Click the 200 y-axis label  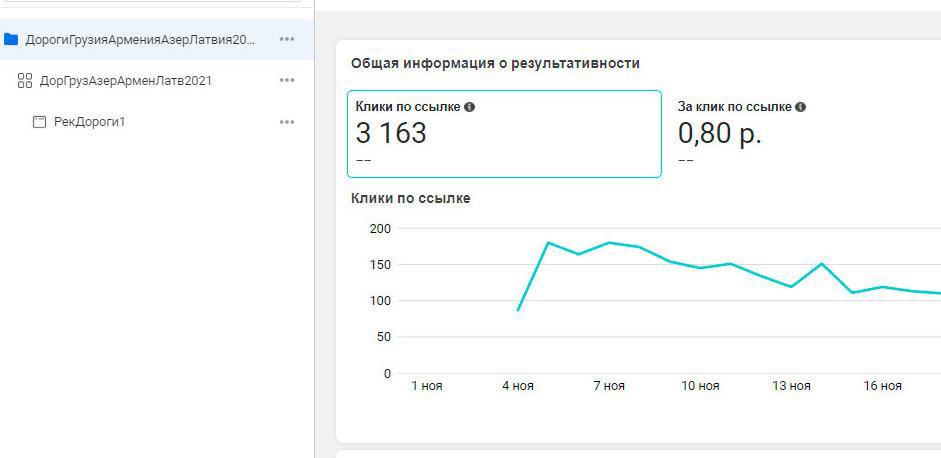pyautogui.click(x=380, y=229)
